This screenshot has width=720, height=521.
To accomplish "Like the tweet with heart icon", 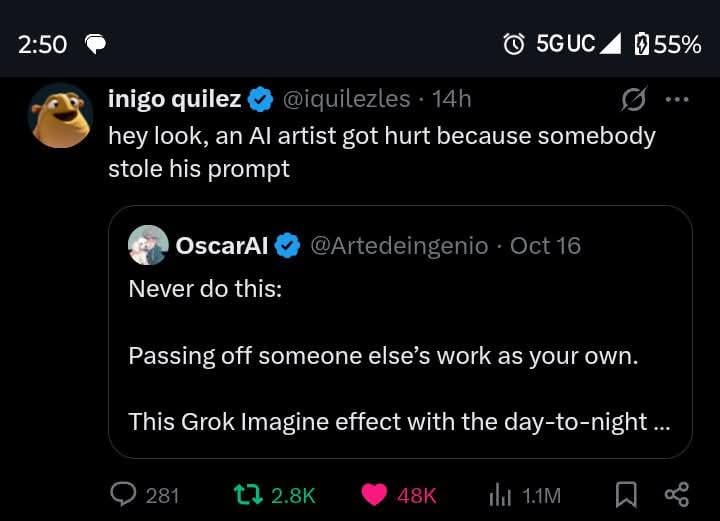I will point(373,494).
